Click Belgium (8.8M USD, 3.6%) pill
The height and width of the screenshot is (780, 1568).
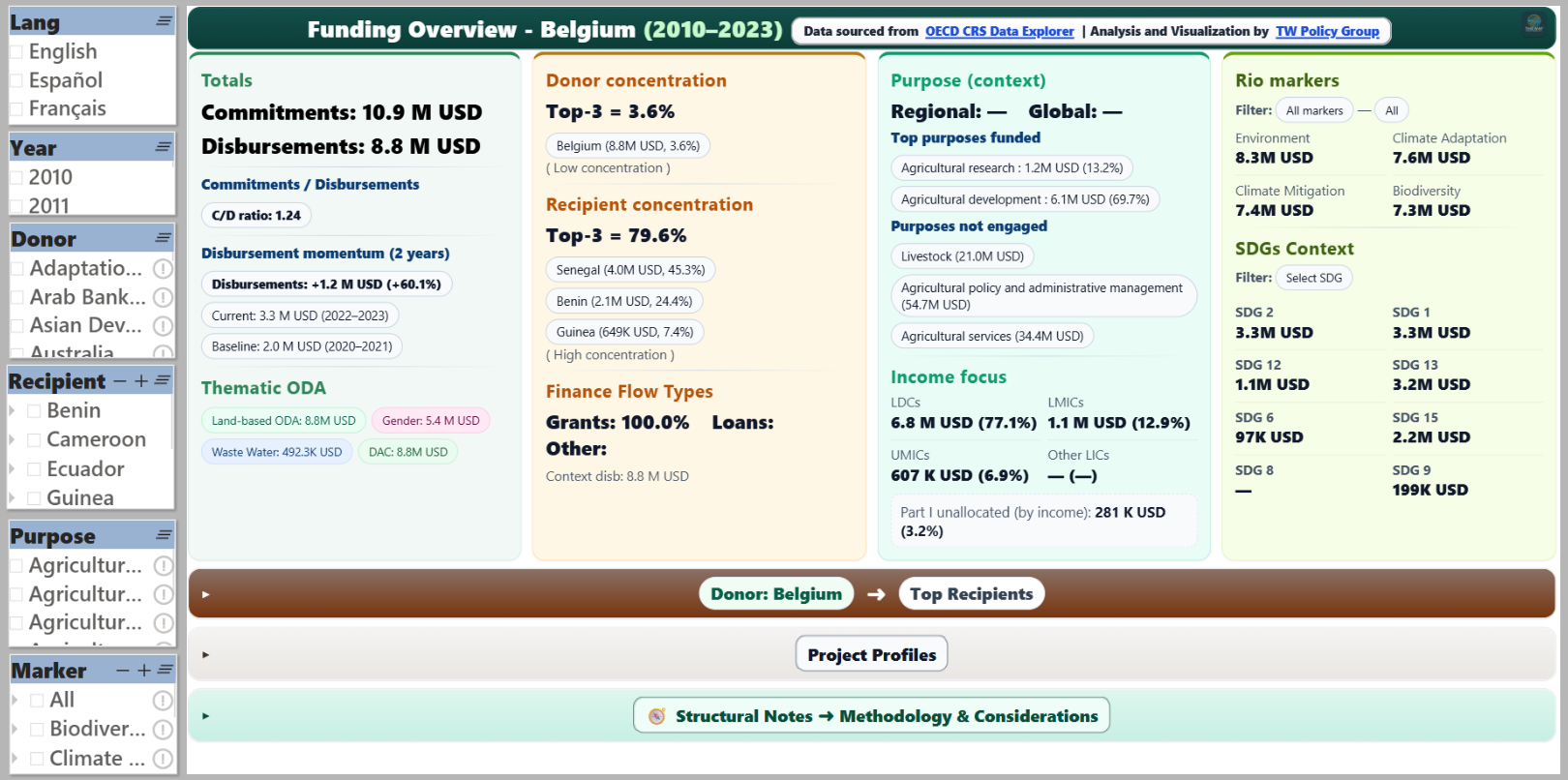pos(628,146)
